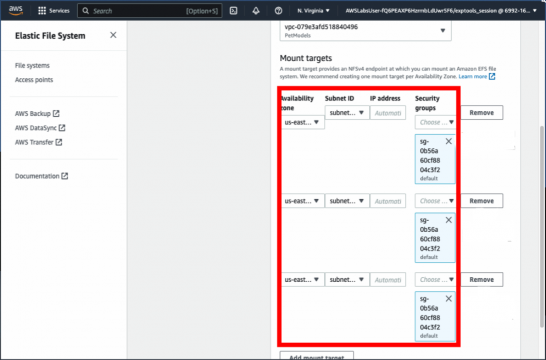Image resolution: width=546 pixels, height=360 pixels.
Task: Open third mount target subnet dropdown
Action: [347, 280]
